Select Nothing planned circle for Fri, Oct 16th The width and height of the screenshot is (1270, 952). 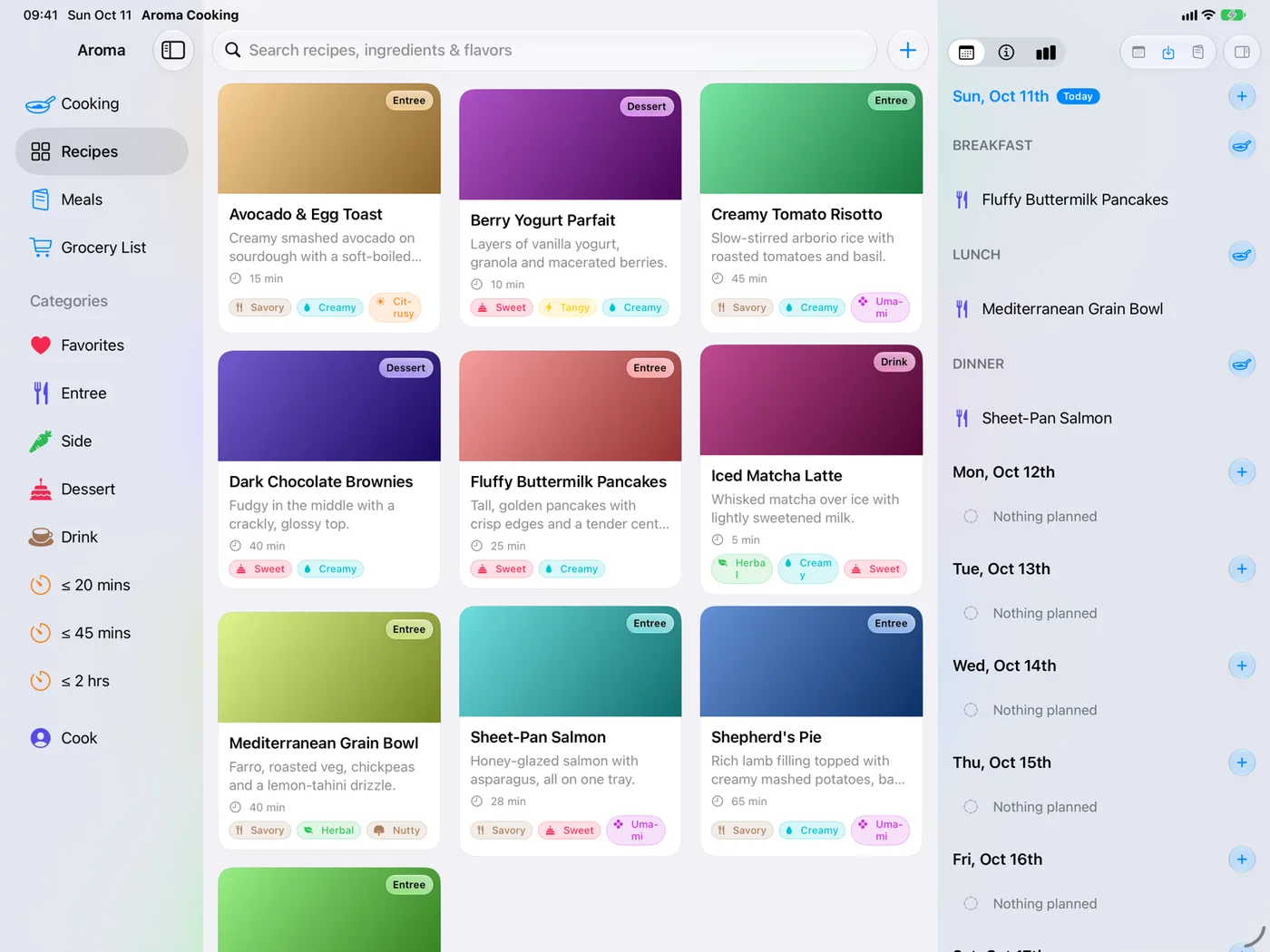(x=971, y=904)
